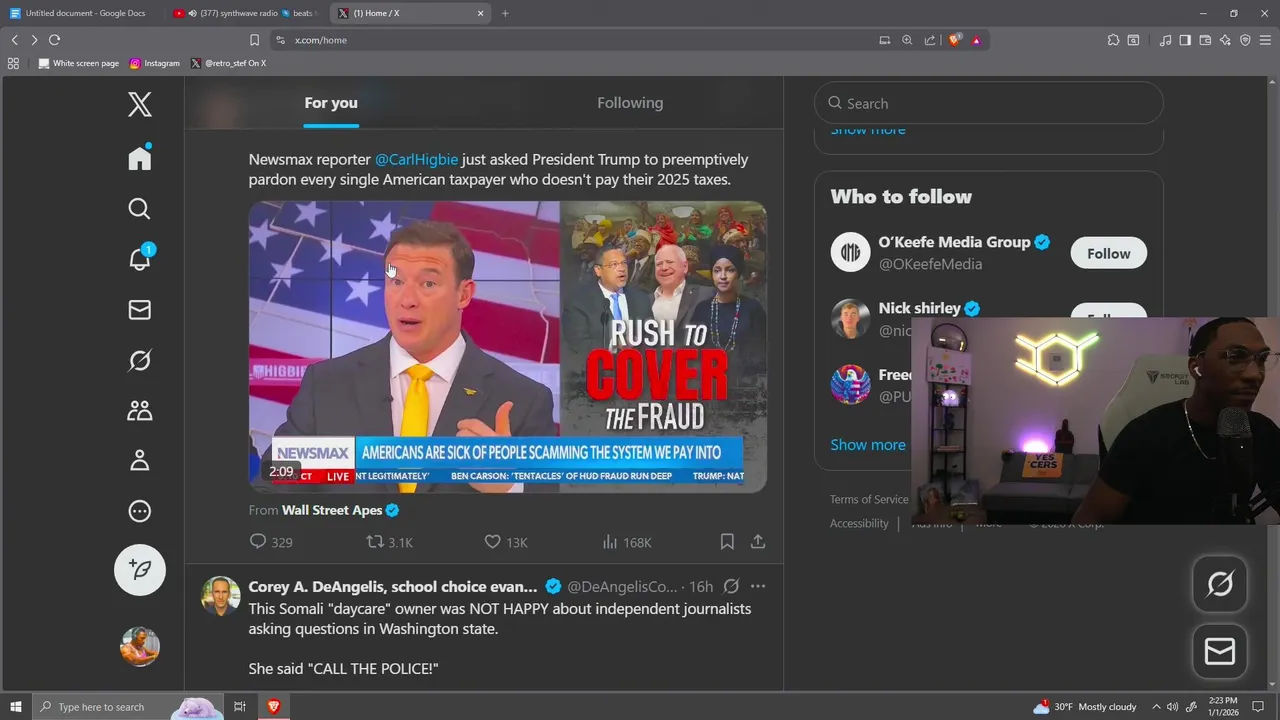
Task: Open Leo AI sparkle icon
Action: click(1225, 40)
